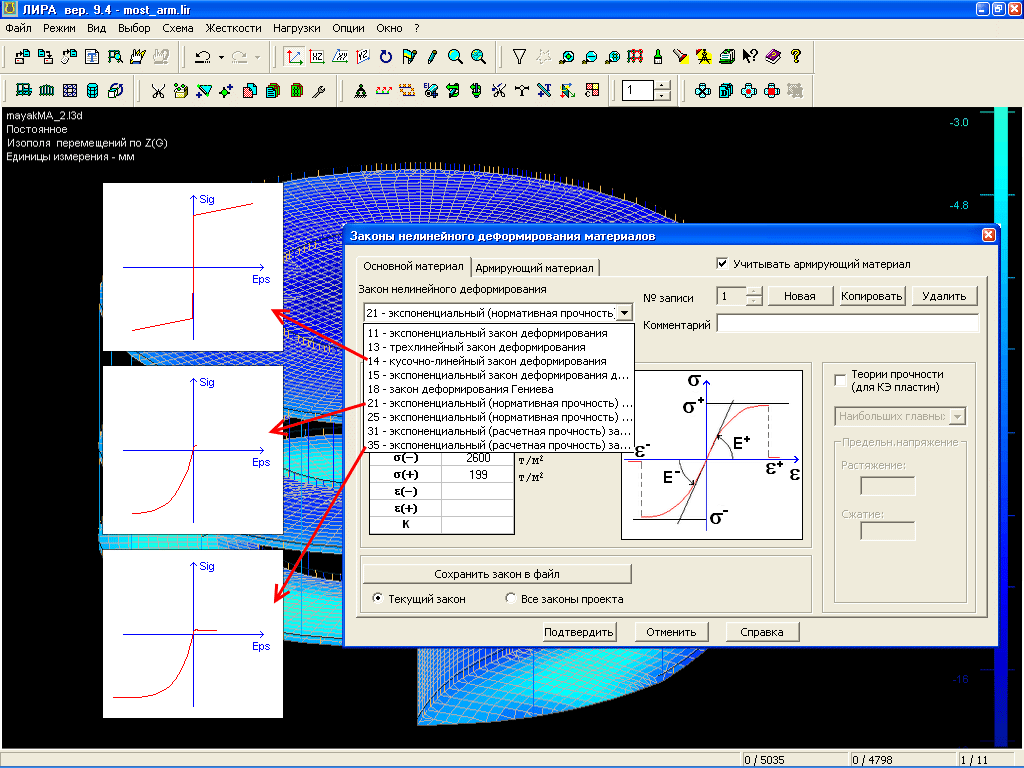Click the Undo arrow icon
This screenshot has height=768, width=1024.
tap(203, 57)
